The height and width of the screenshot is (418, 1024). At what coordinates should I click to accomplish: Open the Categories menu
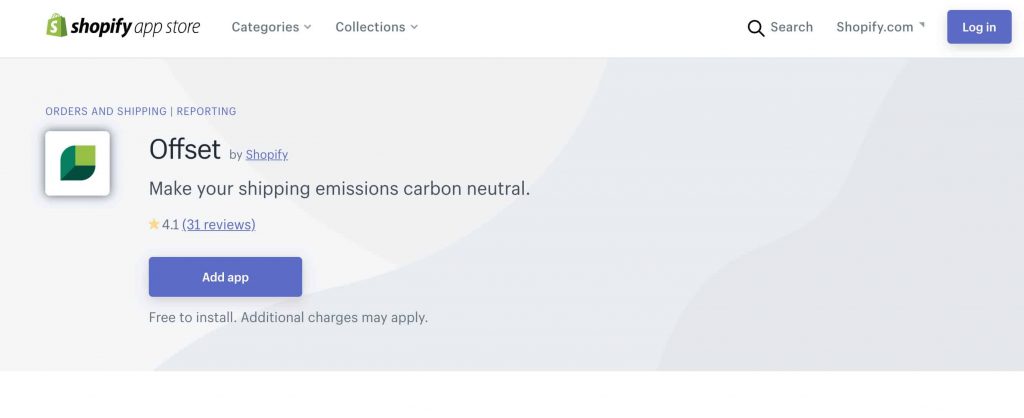click(272, 27)
